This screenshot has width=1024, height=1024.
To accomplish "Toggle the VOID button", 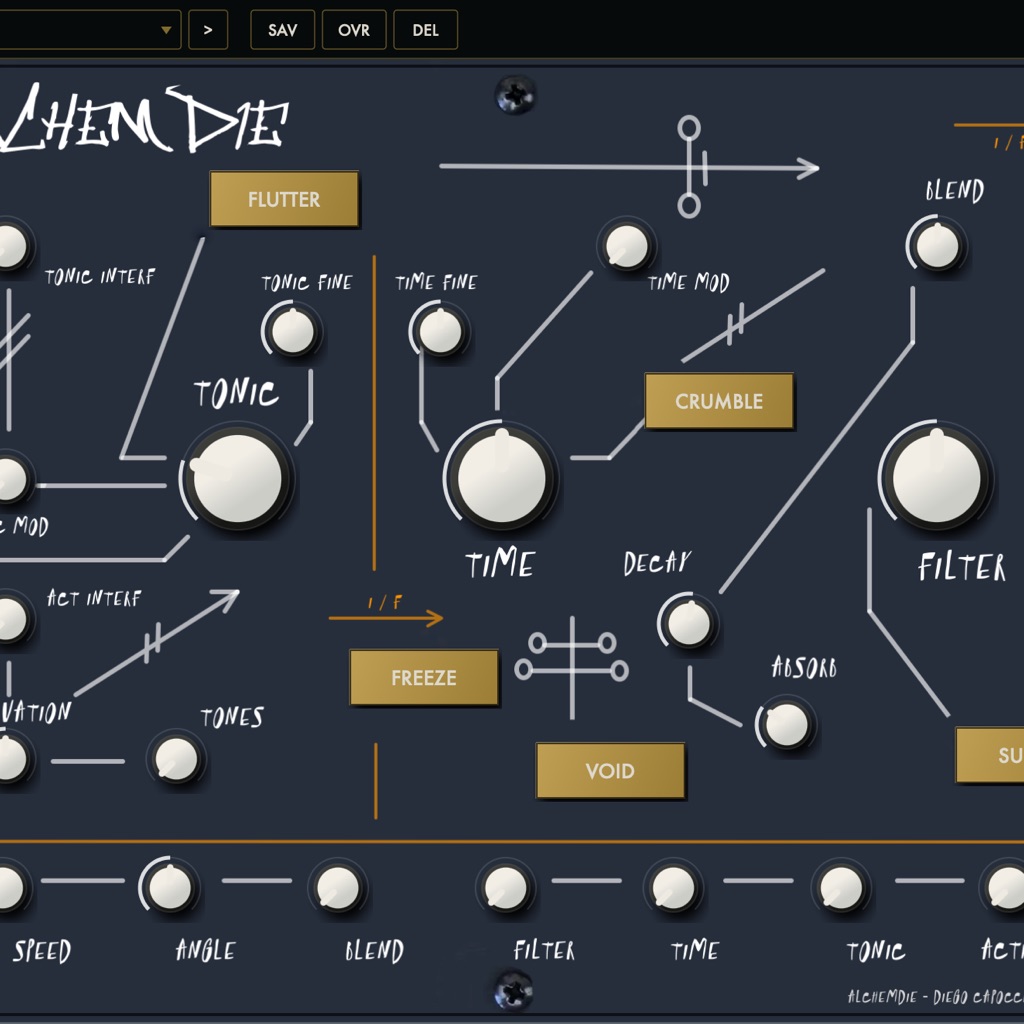I will 610,771.
